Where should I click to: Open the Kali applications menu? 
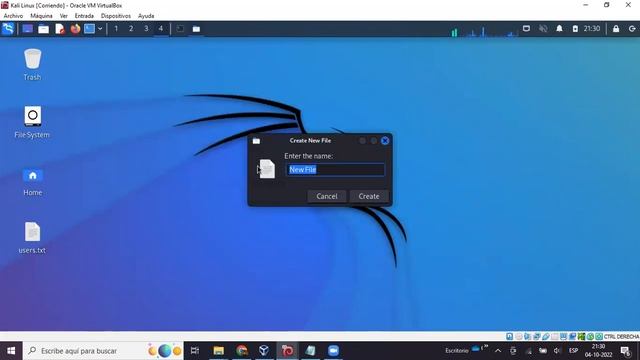coord(8,29)
